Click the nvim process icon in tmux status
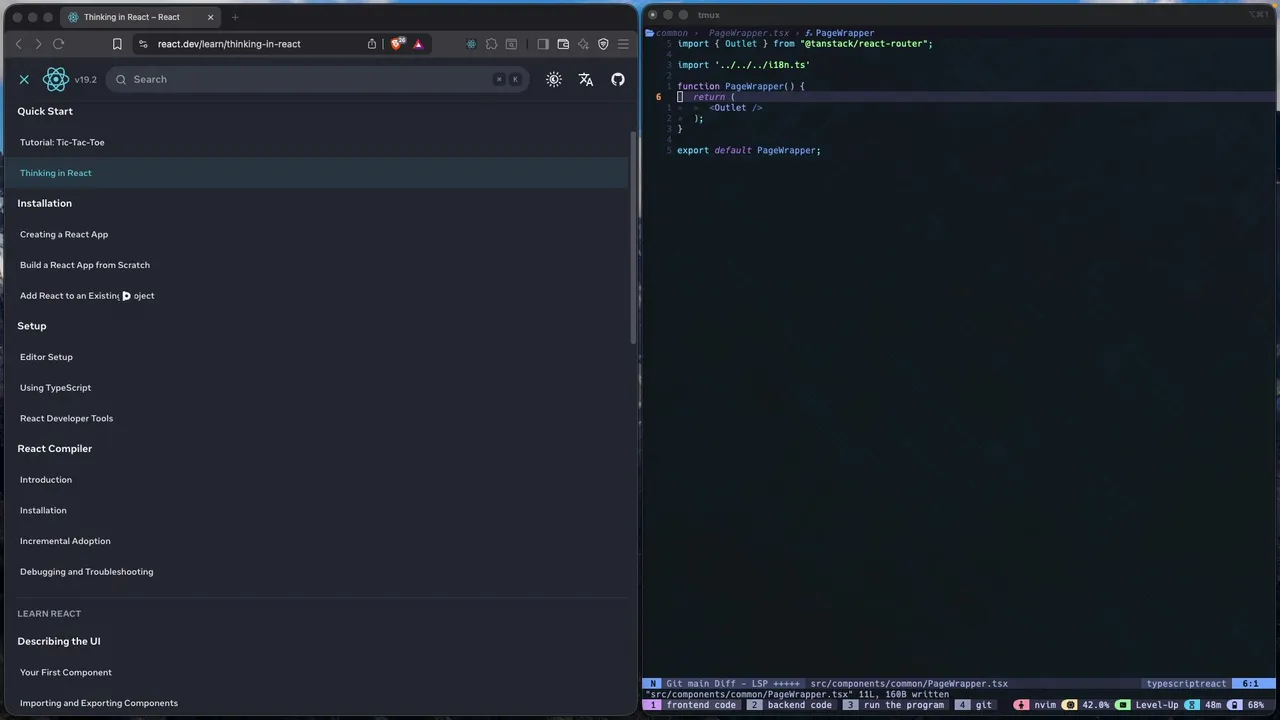This screenshot has height=720, width=1280. (x=1021, y=705)
